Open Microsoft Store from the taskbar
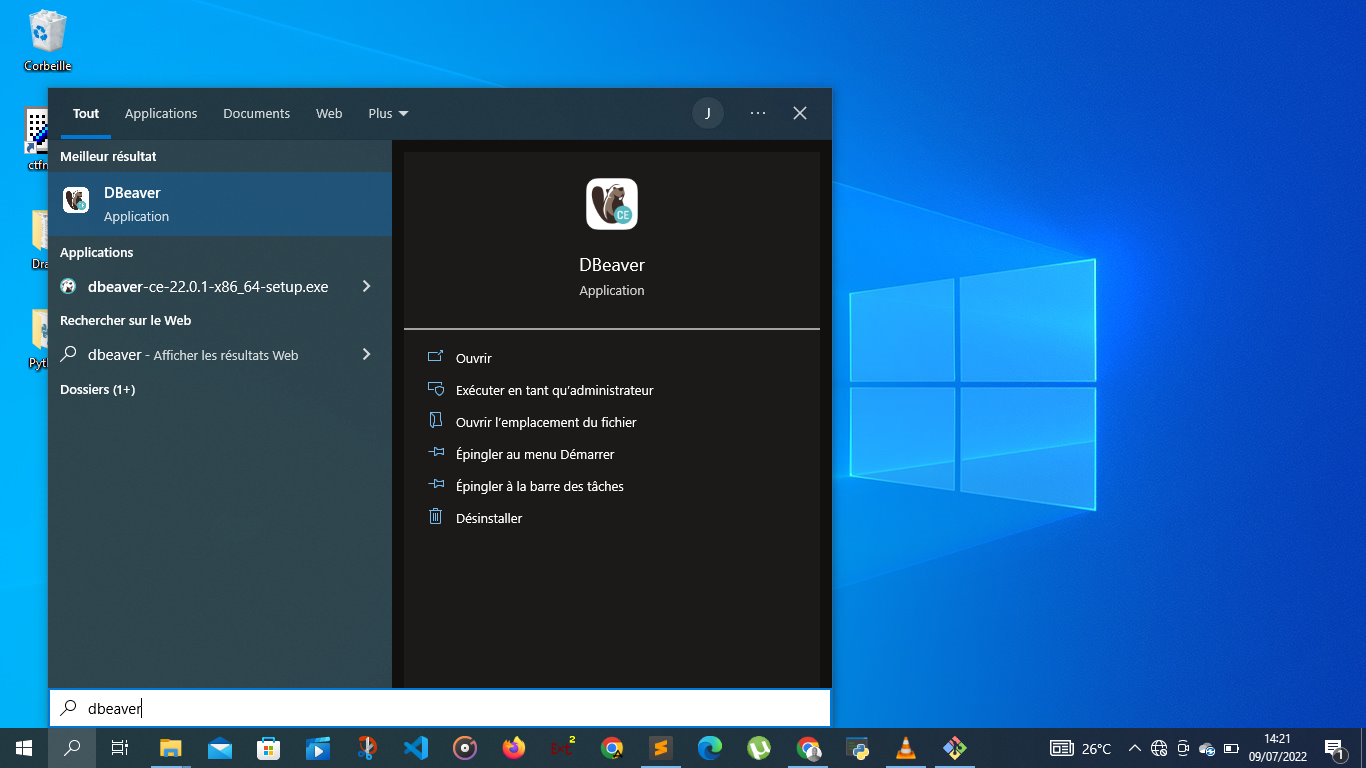 pyautogui.click(x=269, y=748)
